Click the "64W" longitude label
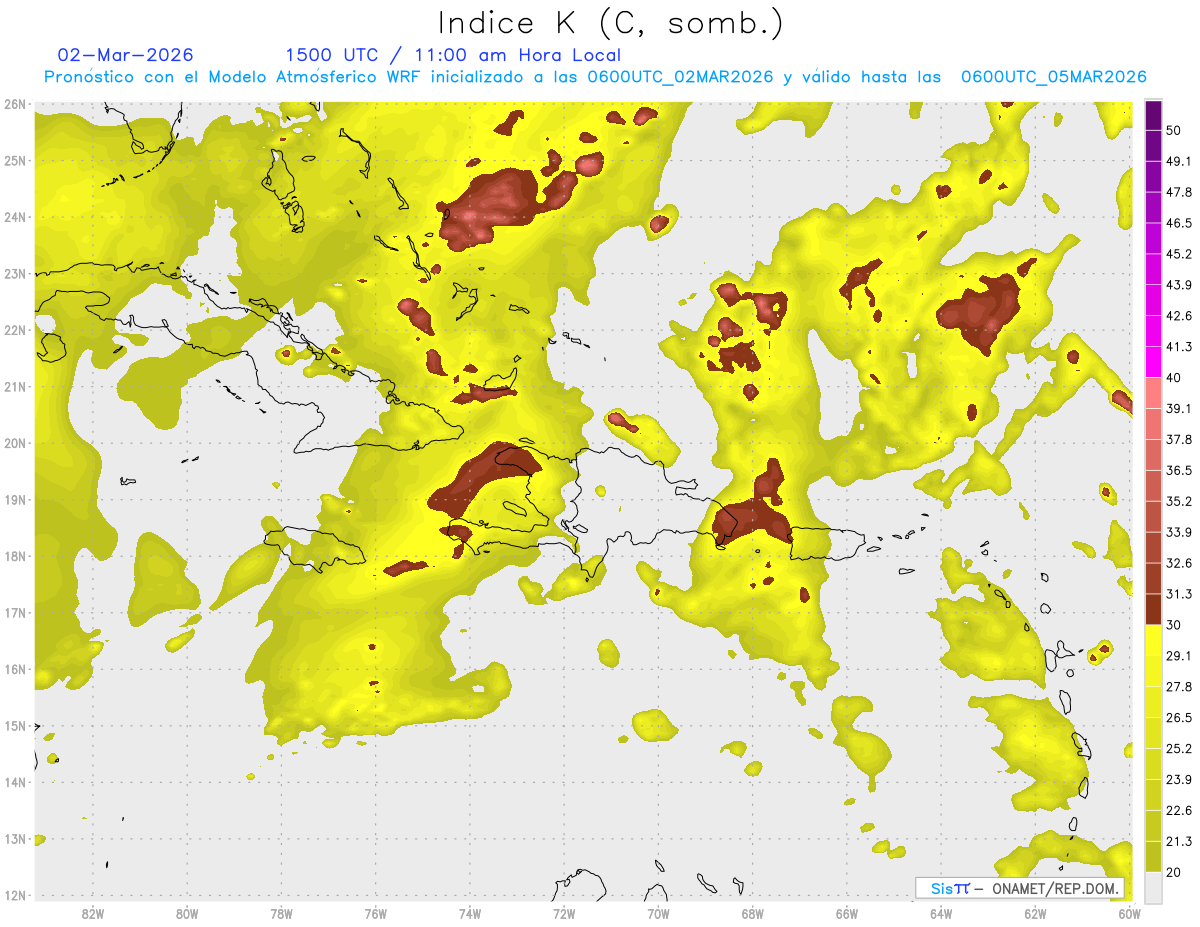Image resolution: width=1200 pixels, height=927 pixels. tap(941, 914)
